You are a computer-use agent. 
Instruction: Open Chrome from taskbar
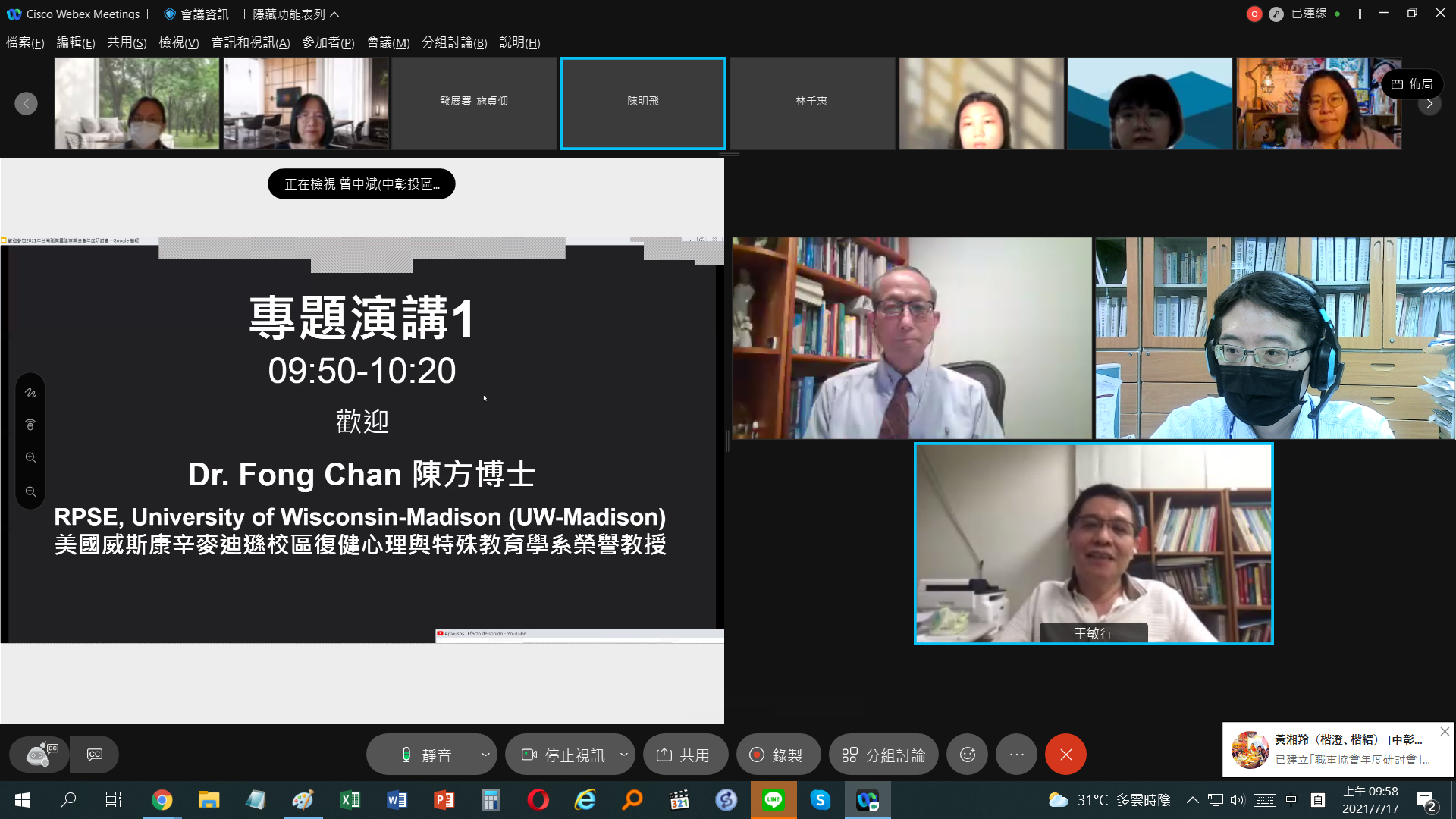coord(162,800)
